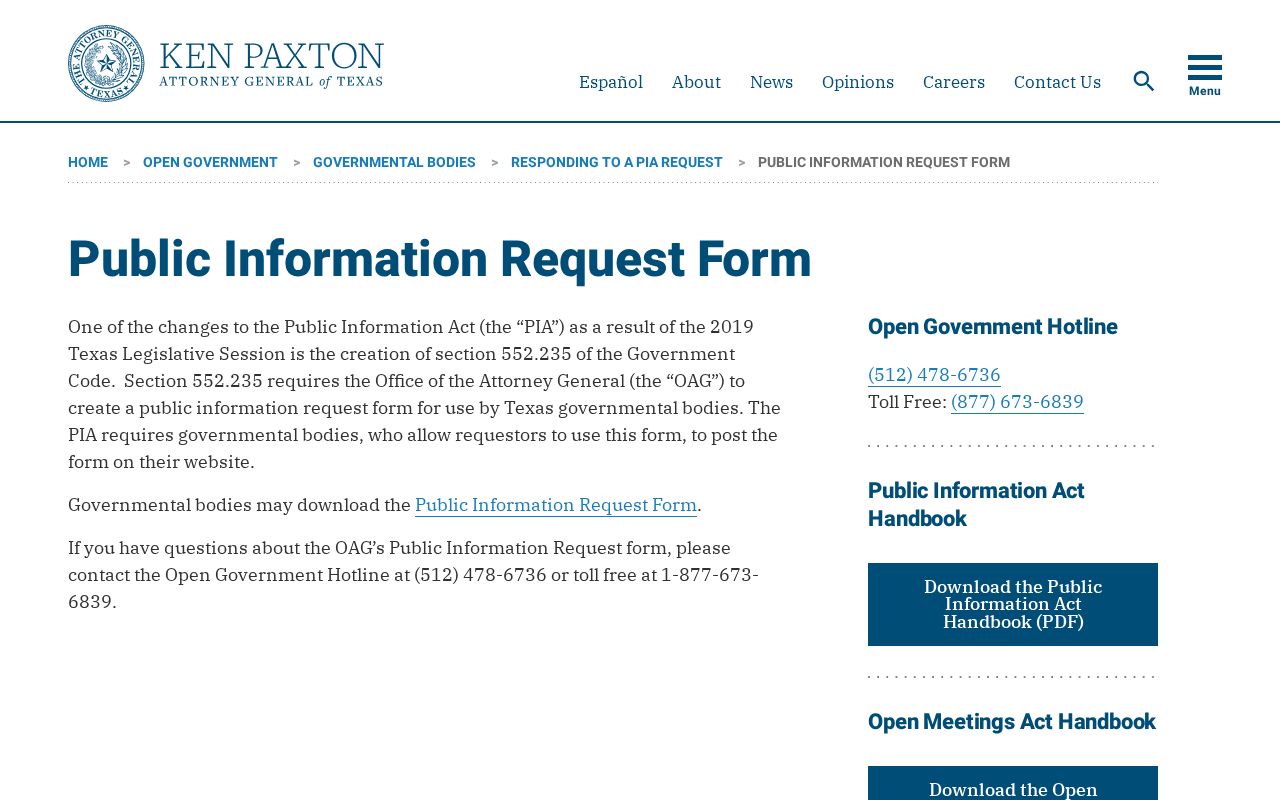Image resolution: width=1280 pixels, height=800 pixels.
Task: Open the search magnifier icon
Action: [1144, 81]
